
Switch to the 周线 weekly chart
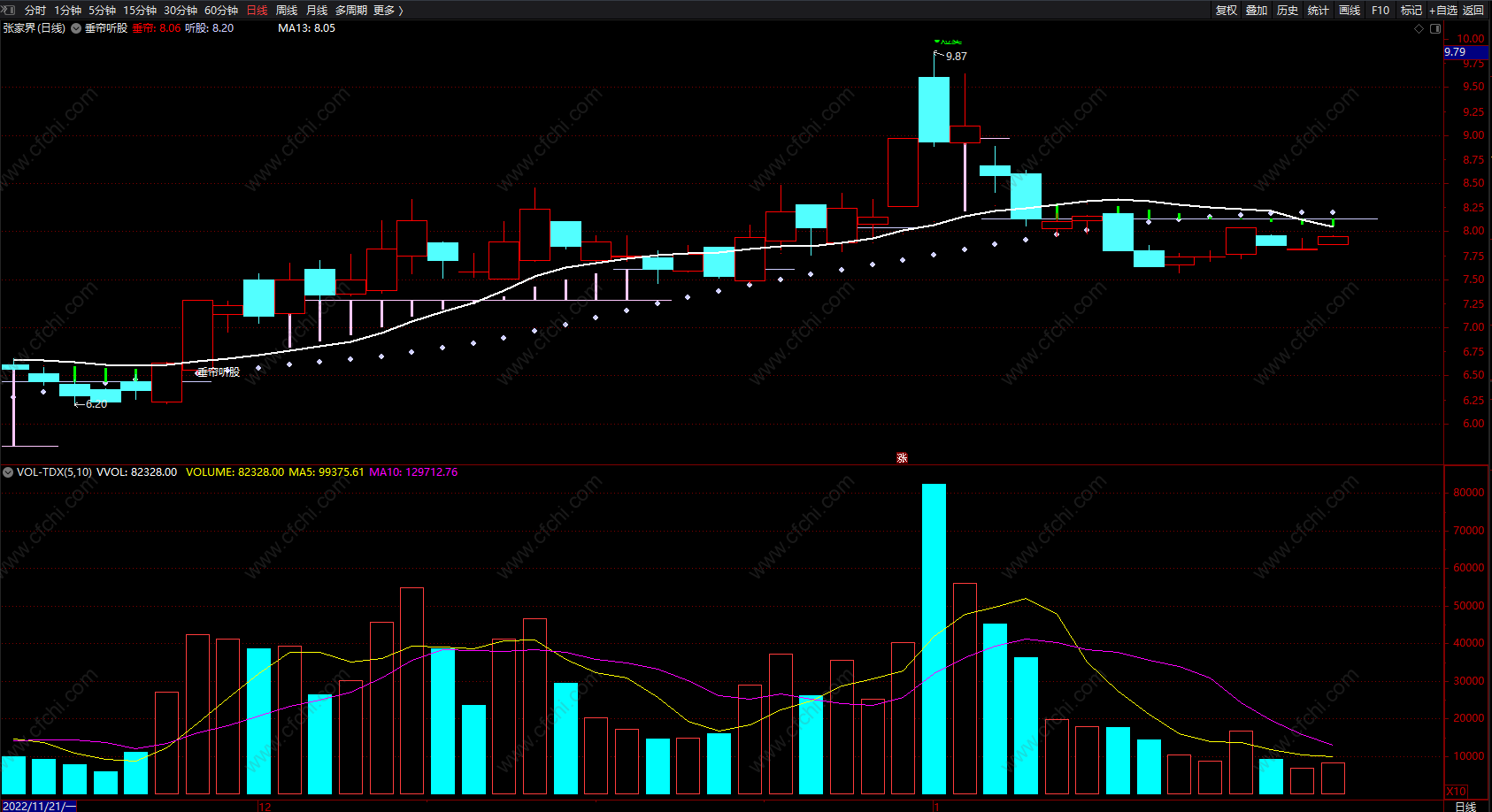(287, 11)
